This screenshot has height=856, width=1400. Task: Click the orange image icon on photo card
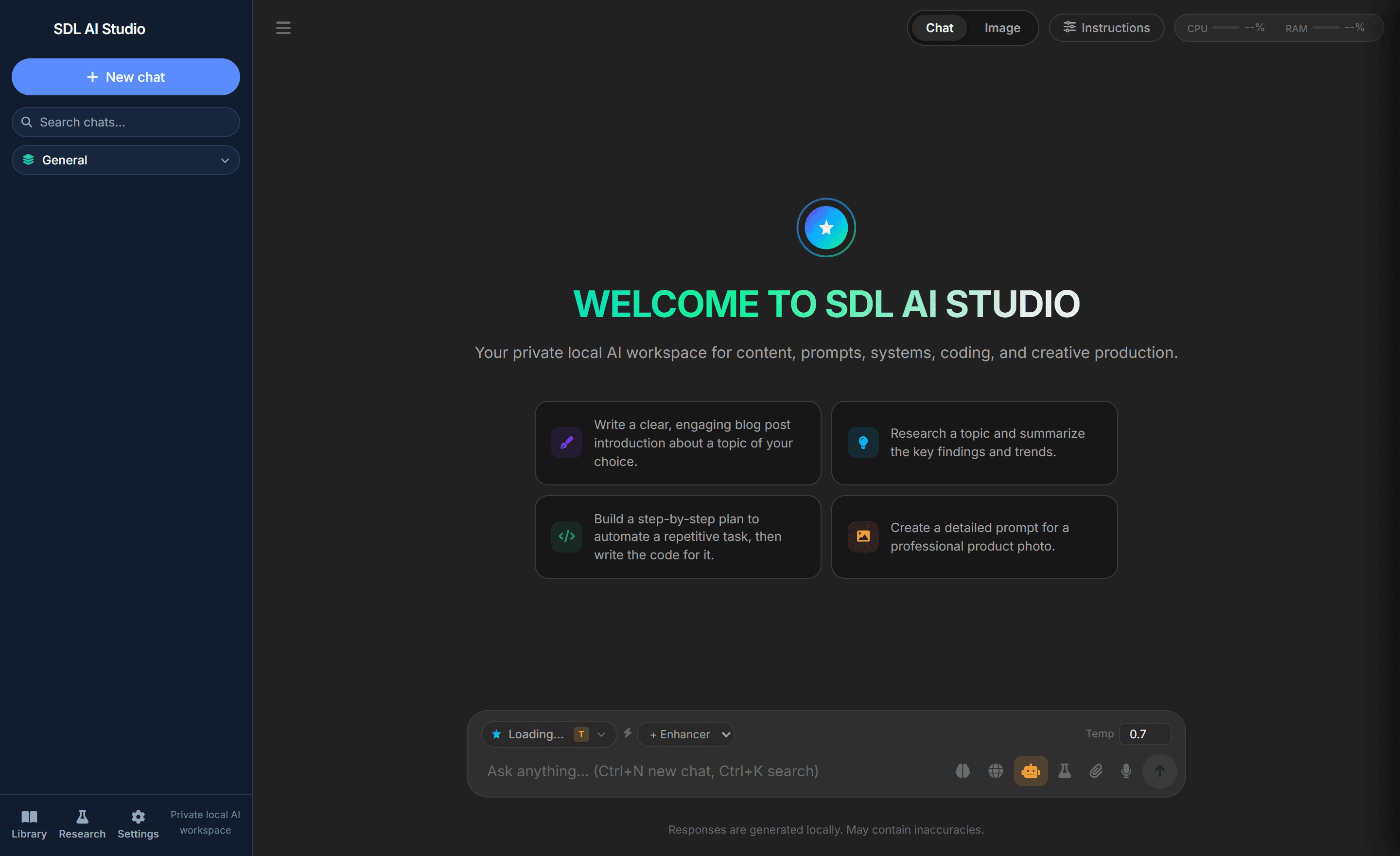863,536
